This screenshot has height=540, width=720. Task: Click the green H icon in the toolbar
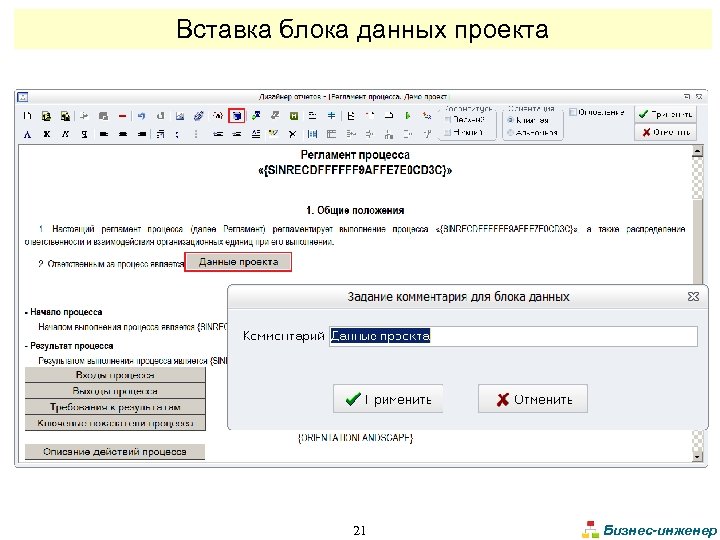[294, 116]
